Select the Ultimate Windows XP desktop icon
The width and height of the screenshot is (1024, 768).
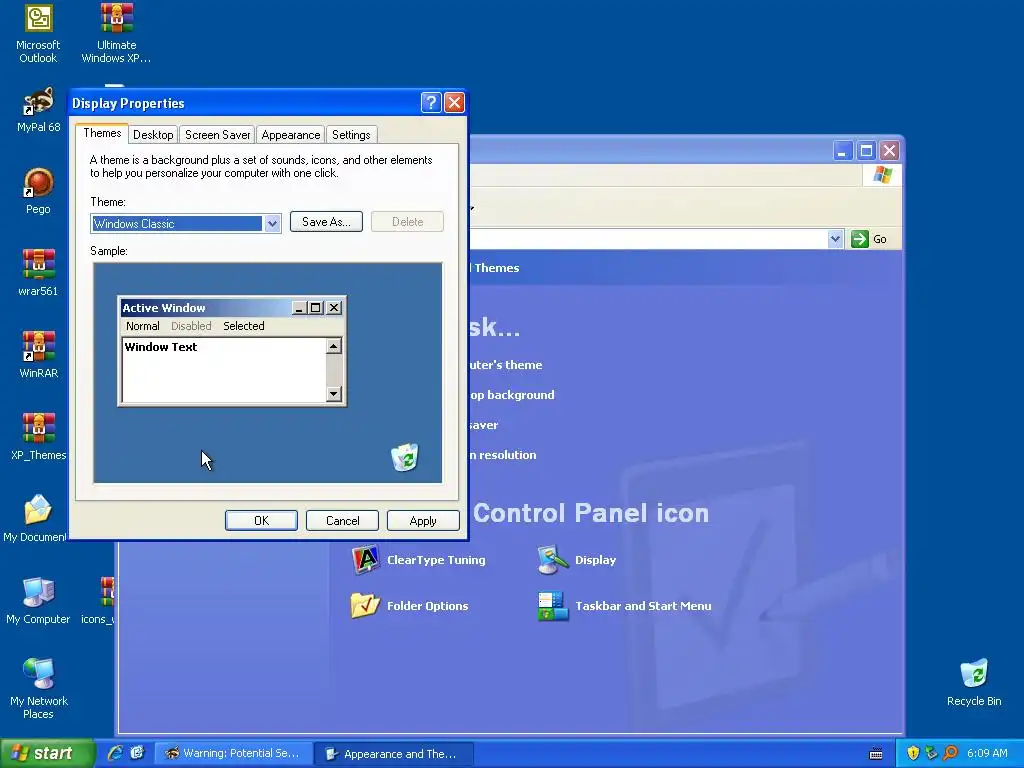tap(116, 34)
